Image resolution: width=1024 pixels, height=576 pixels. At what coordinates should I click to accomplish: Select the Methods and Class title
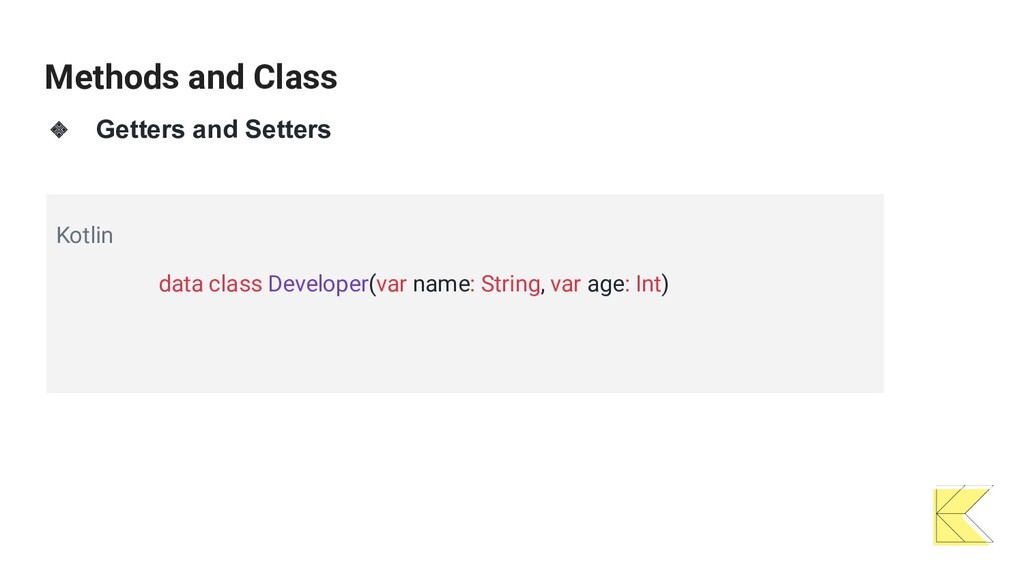coord(191,77)
